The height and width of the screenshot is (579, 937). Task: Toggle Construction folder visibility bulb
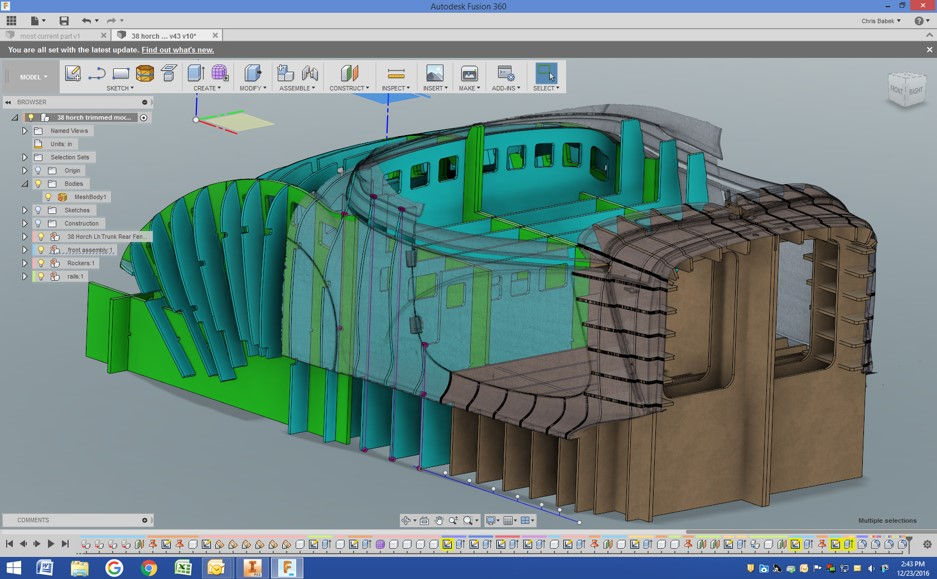(x=38, y=223)
